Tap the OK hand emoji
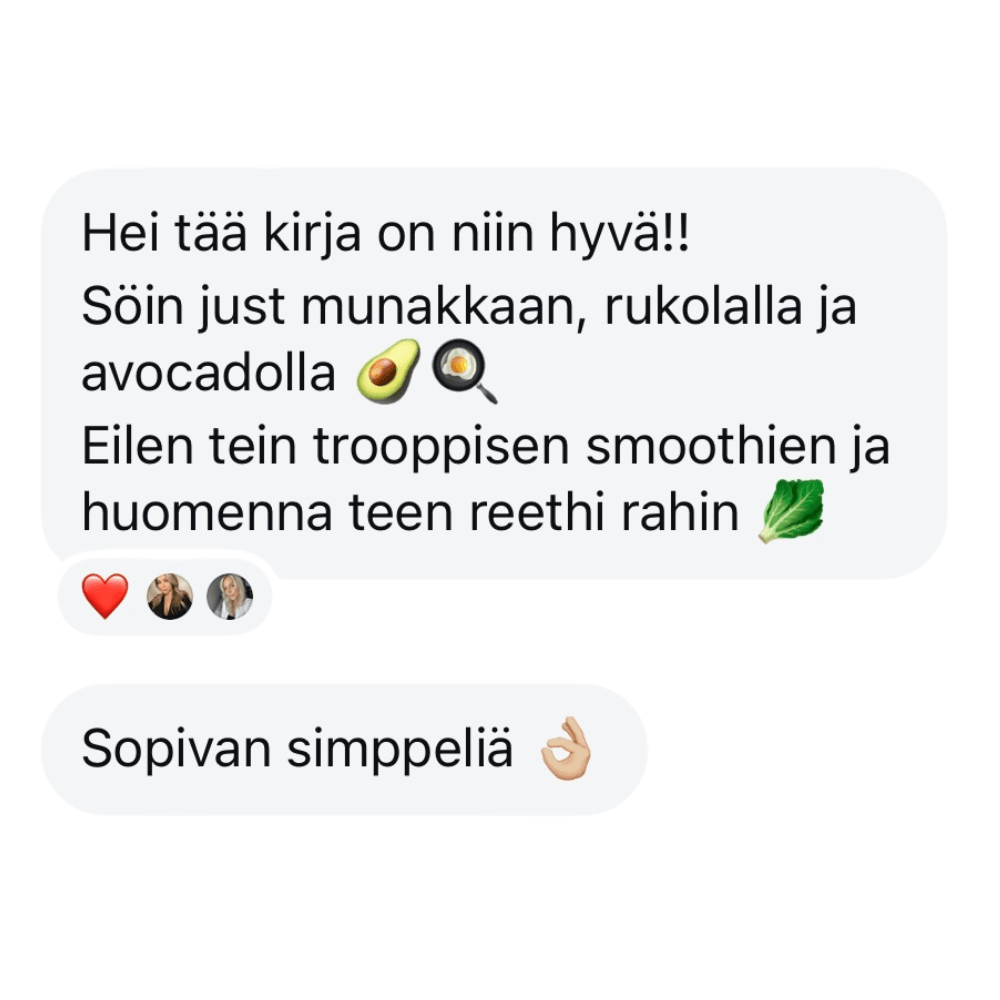 pos(565,749)
